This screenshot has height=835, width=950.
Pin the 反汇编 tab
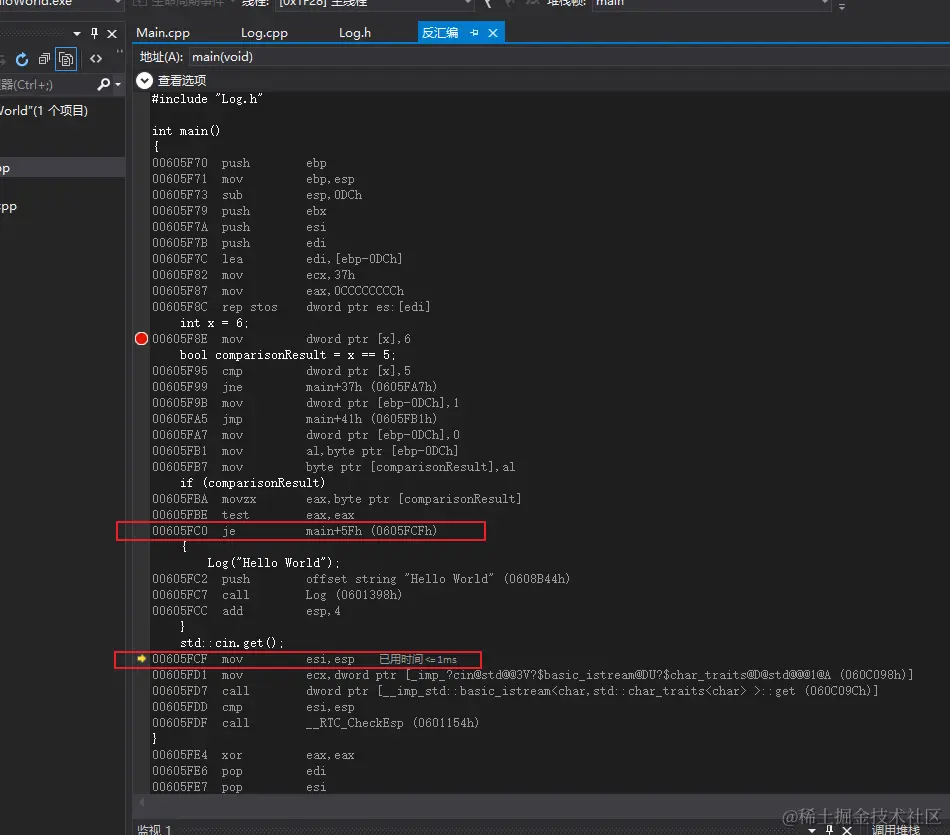[474, 33]
